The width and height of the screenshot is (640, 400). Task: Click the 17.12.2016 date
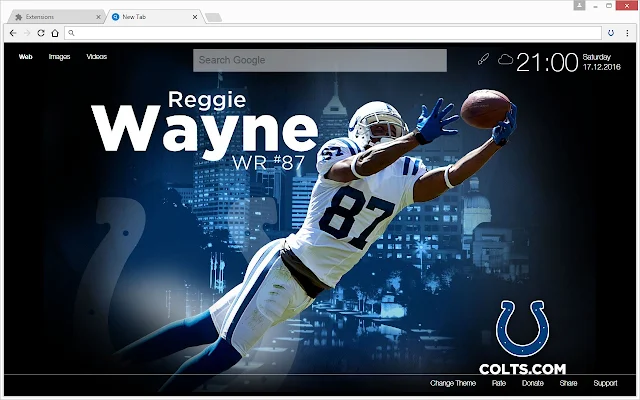tap(602, 67)
